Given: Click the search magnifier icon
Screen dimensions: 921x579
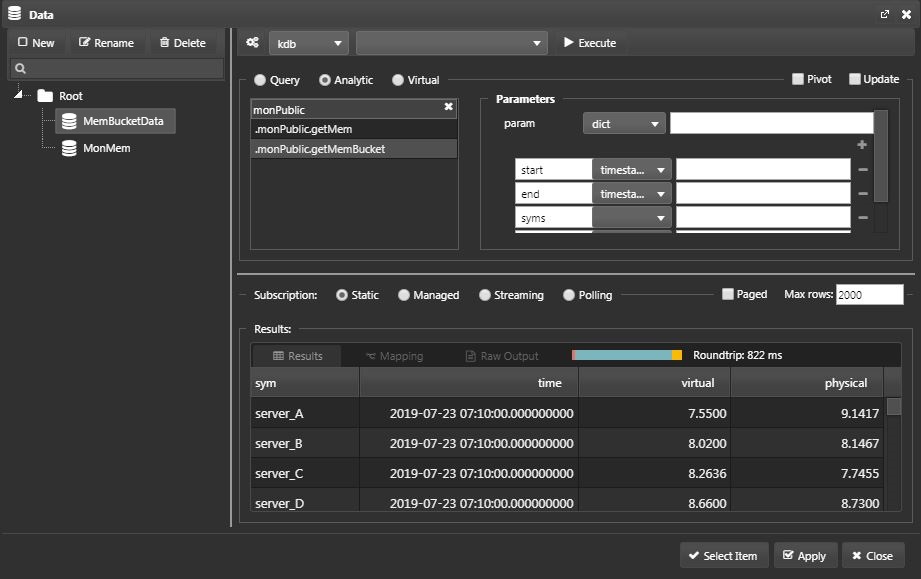Looking at the screenshot, I should pyautogui.click(x=21, y=69).
